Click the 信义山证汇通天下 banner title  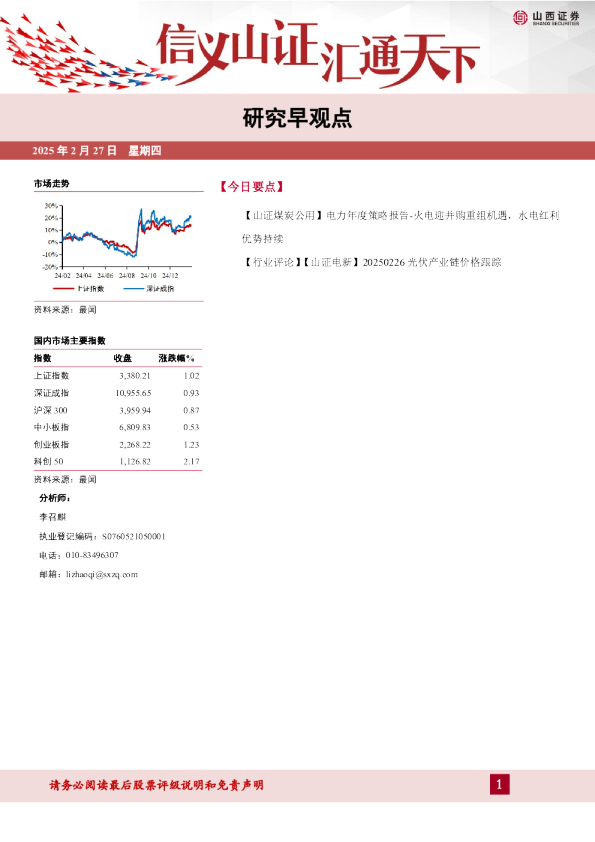(318, 53)
